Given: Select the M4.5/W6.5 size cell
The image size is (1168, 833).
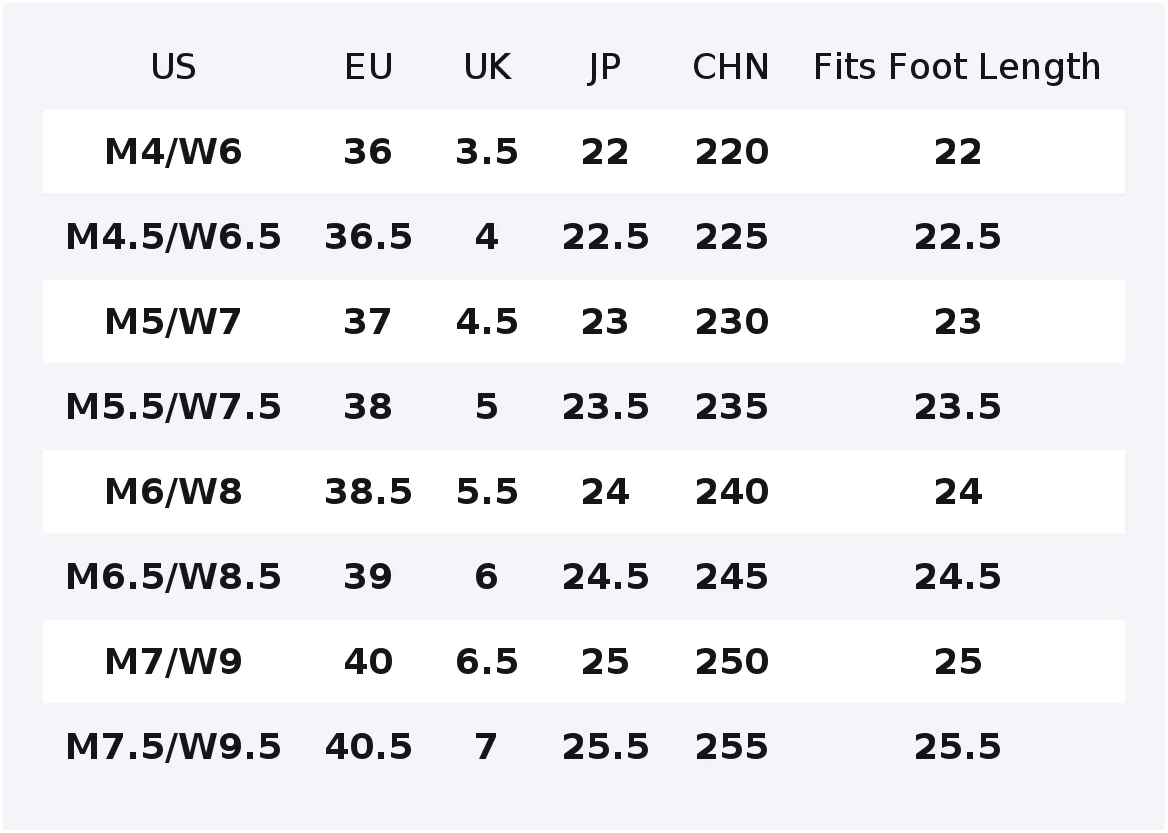Looking at the screenshot, I should pos(174,237).
